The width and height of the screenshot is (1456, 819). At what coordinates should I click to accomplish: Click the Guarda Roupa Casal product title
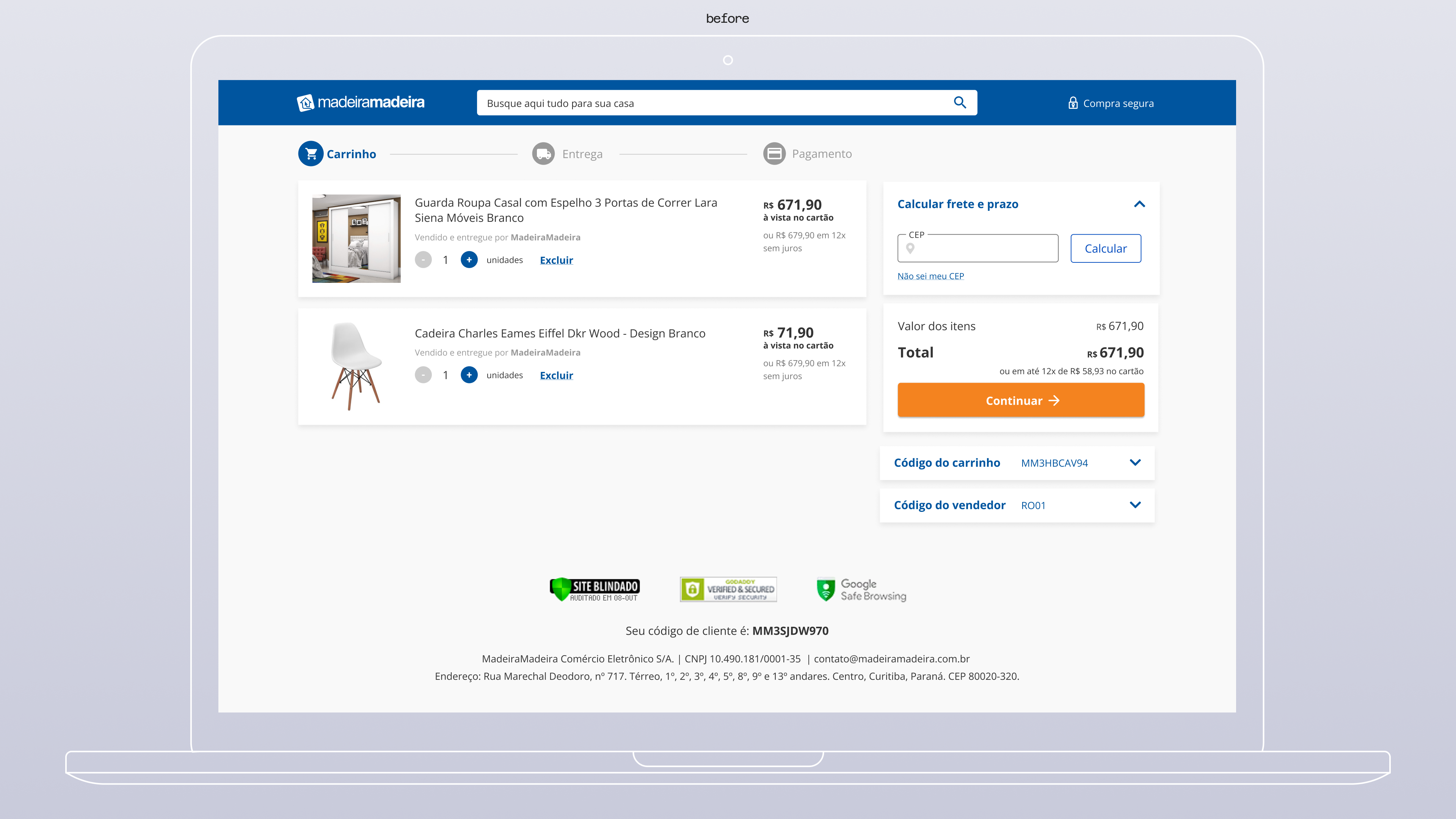pos(566,210)
